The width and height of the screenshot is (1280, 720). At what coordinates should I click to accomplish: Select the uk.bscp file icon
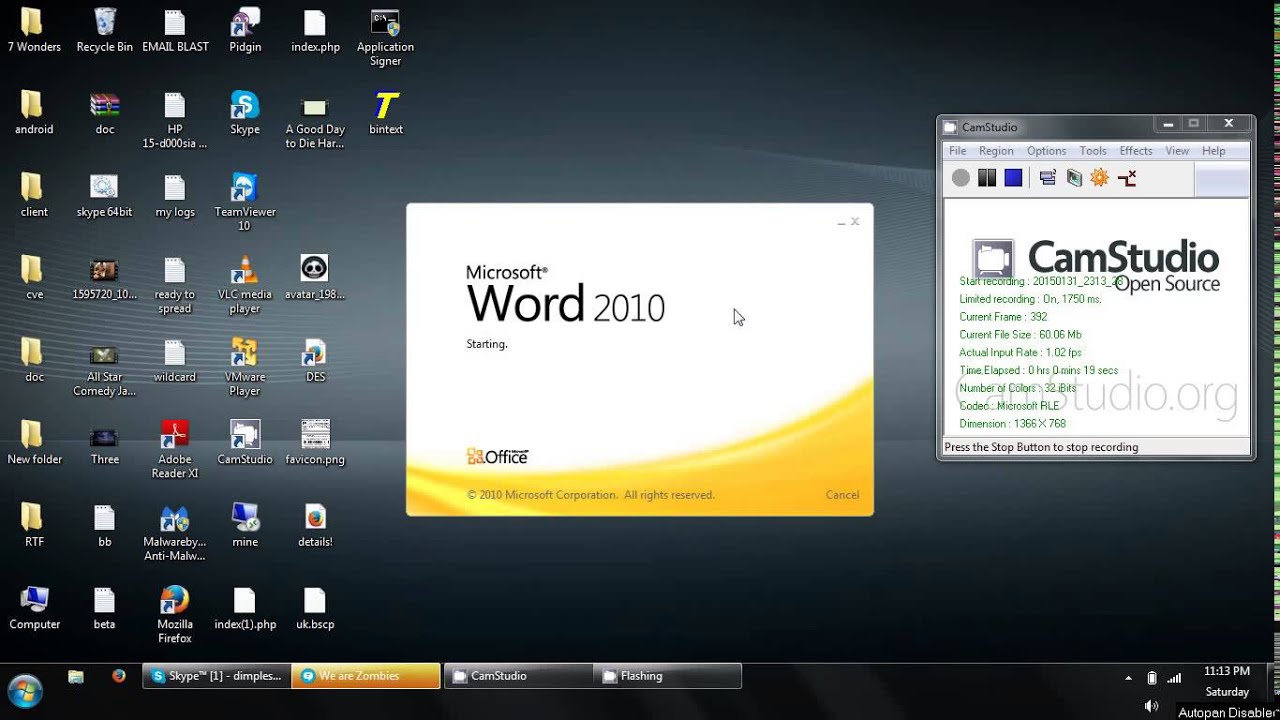pyautogui.click(x=315, y=608)
